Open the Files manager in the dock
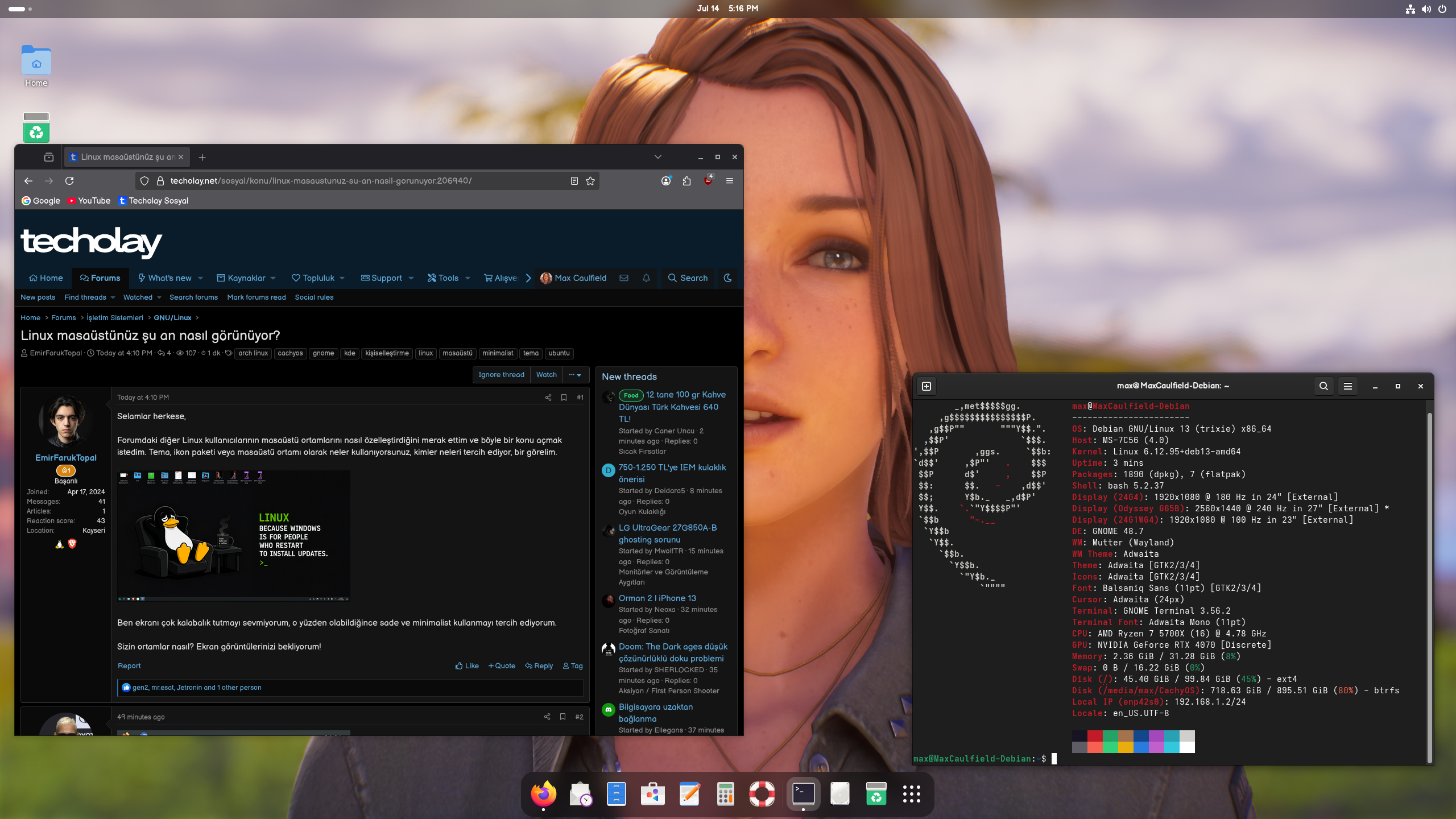This screenshot has height=819, width=1456. tap(617, 793)
